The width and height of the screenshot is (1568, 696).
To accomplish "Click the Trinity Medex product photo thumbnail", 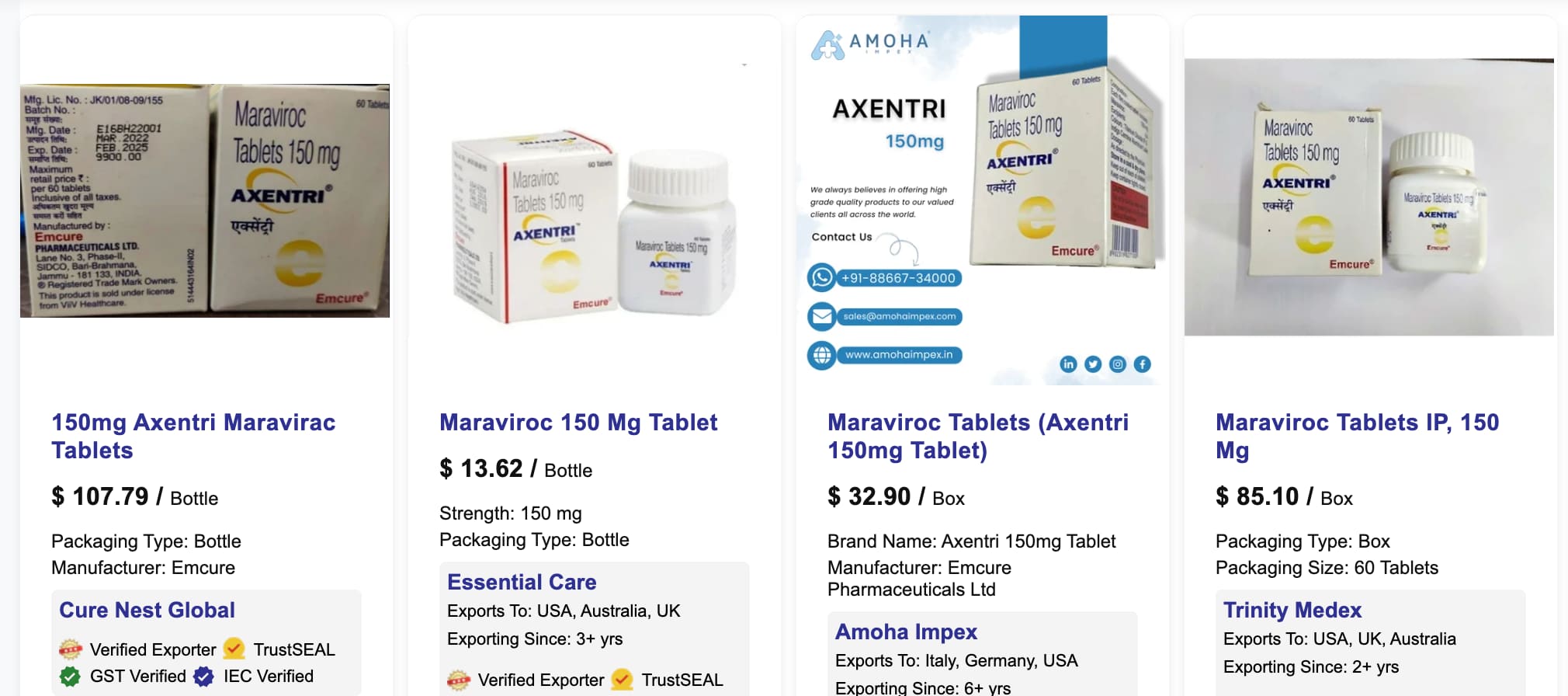I will point(1369,197).
